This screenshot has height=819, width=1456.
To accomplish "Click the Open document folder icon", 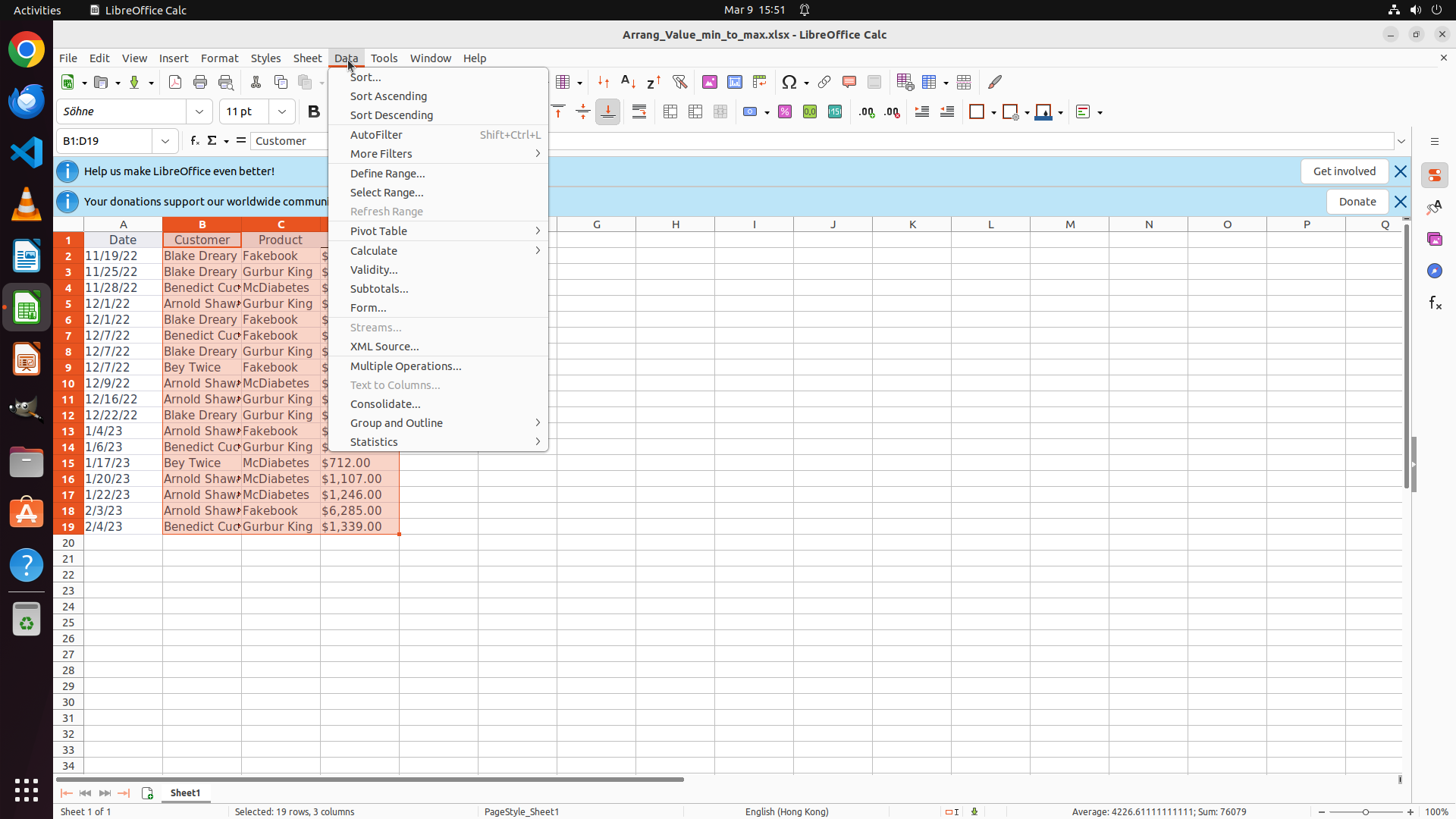I will click(102, 82).
